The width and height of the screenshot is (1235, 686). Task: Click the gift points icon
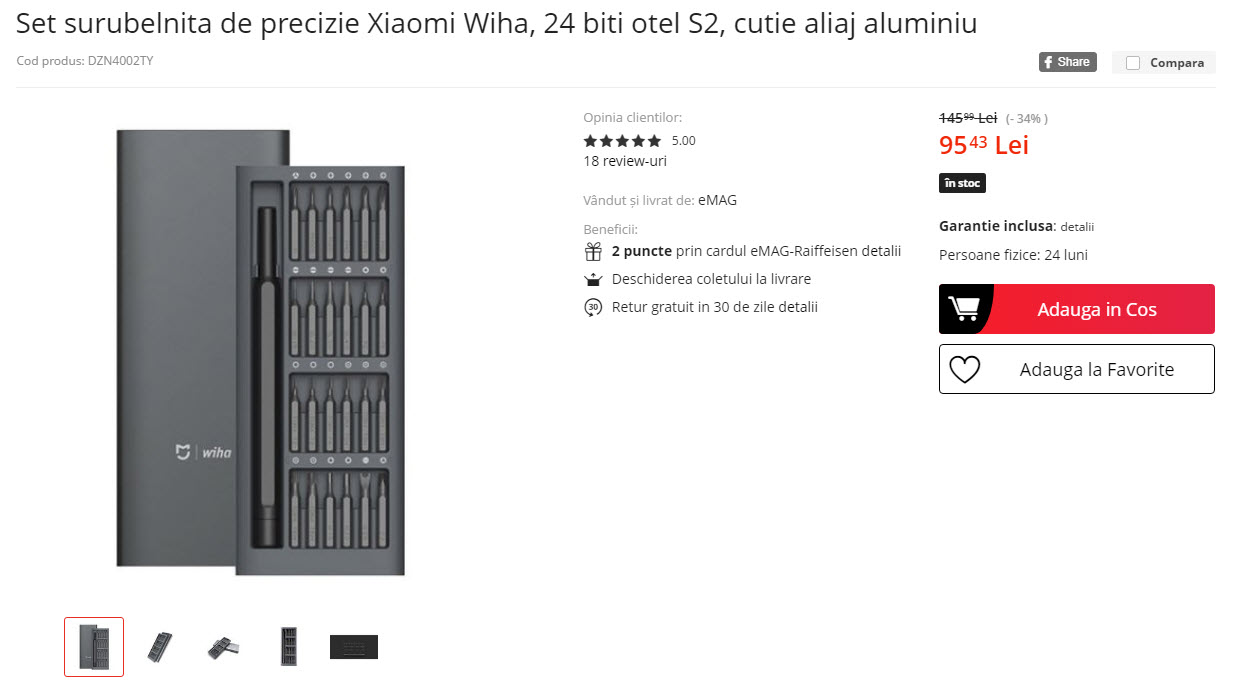(x=593, y=252)
